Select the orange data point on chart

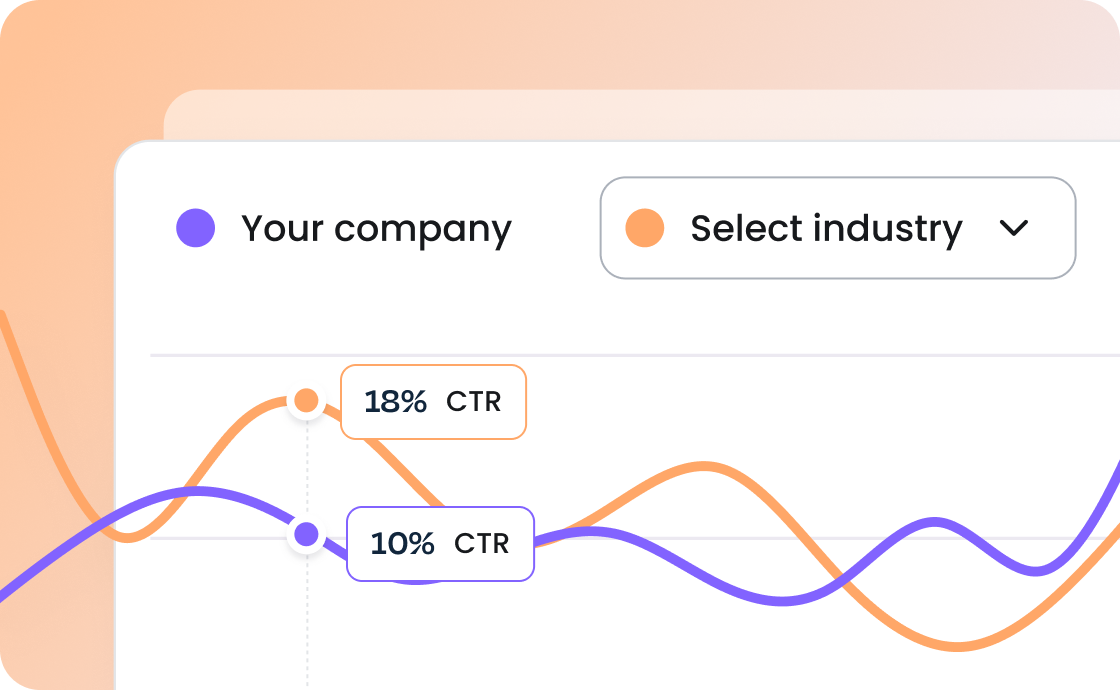tap(307, 401)
